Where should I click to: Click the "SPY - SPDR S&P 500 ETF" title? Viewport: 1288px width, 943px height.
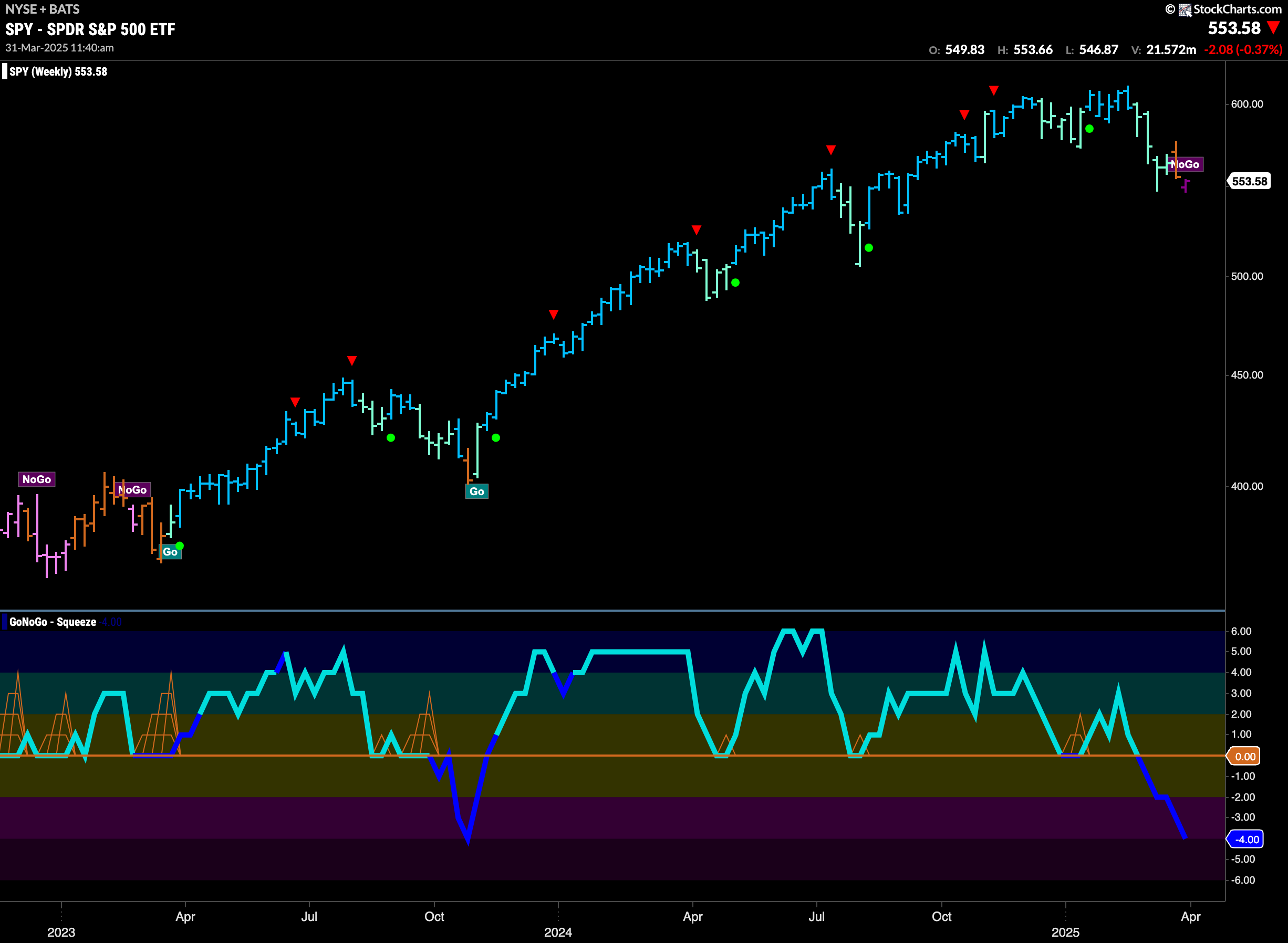point(90,29)
